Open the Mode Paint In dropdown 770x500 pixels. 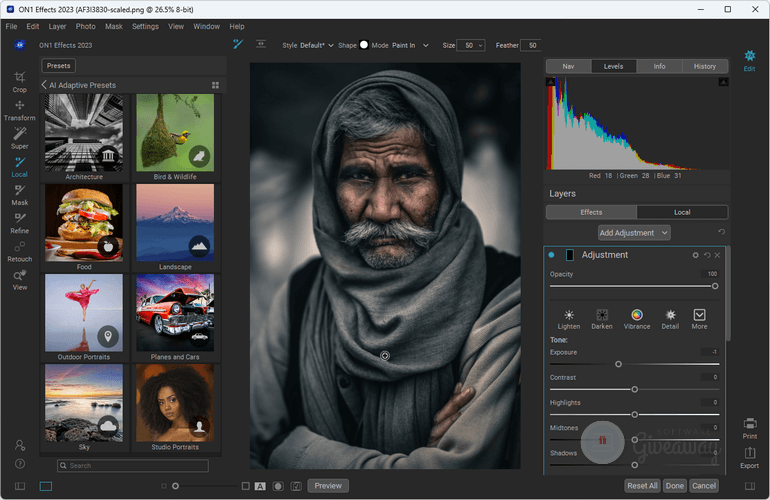(x=410, y=45)
